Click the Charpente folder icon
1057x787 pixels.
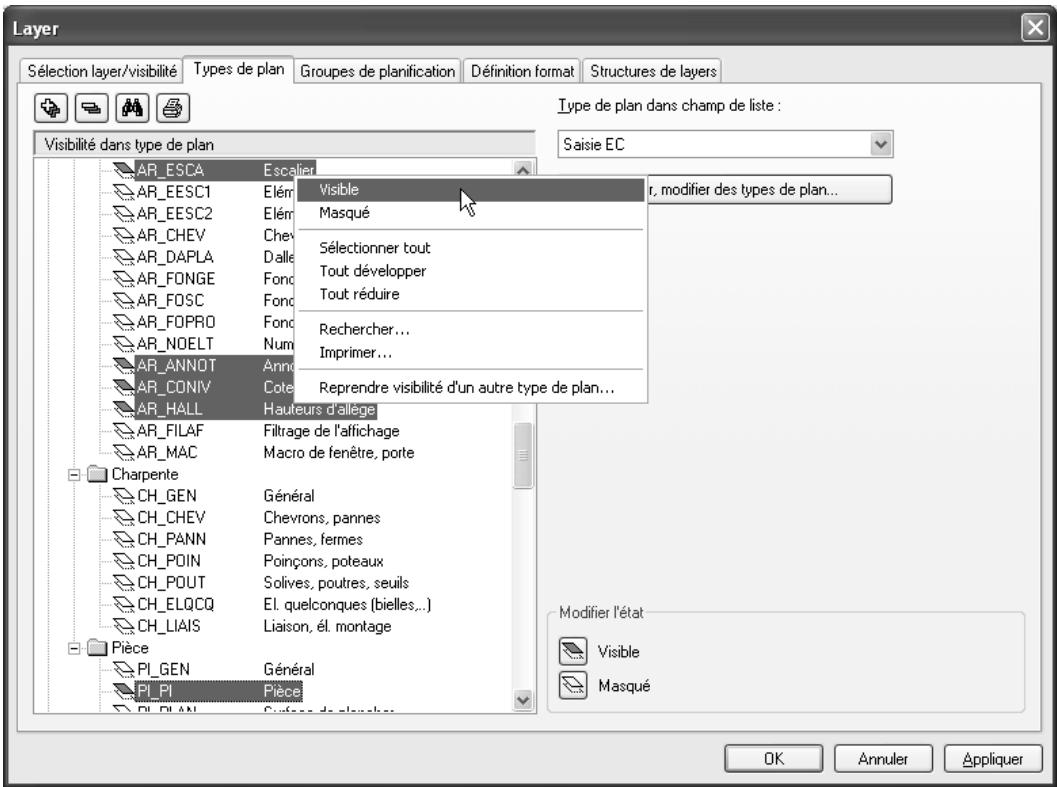click(x=98, y=474)
